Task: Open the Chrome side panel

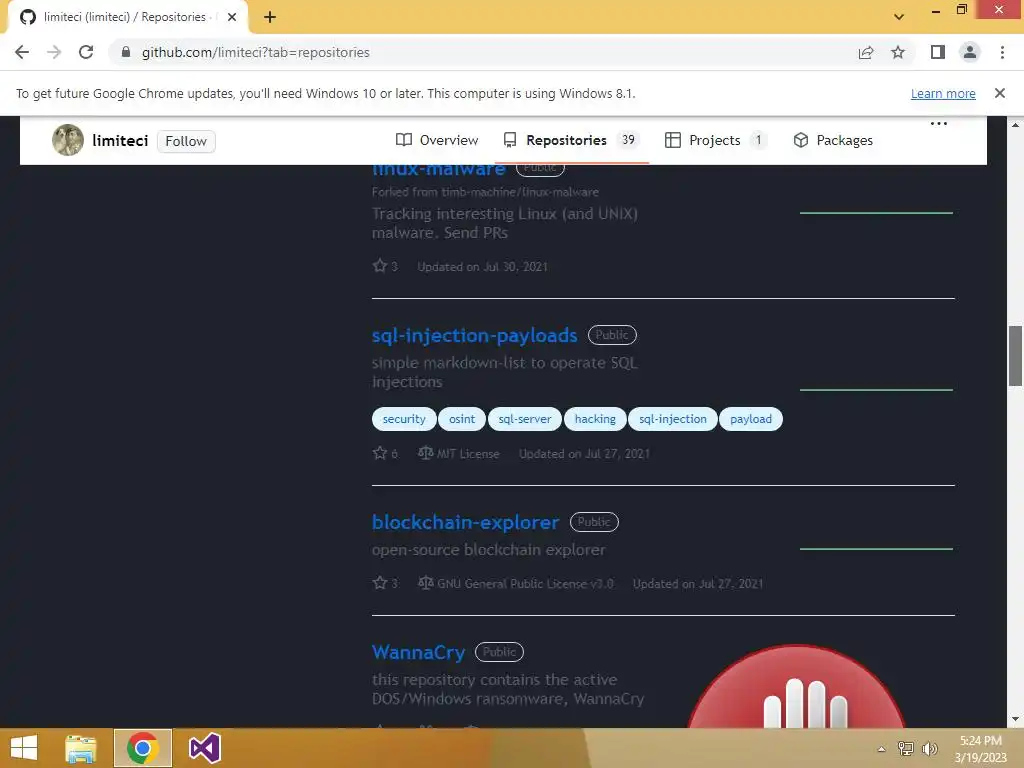Action: [x=938, y=52]
